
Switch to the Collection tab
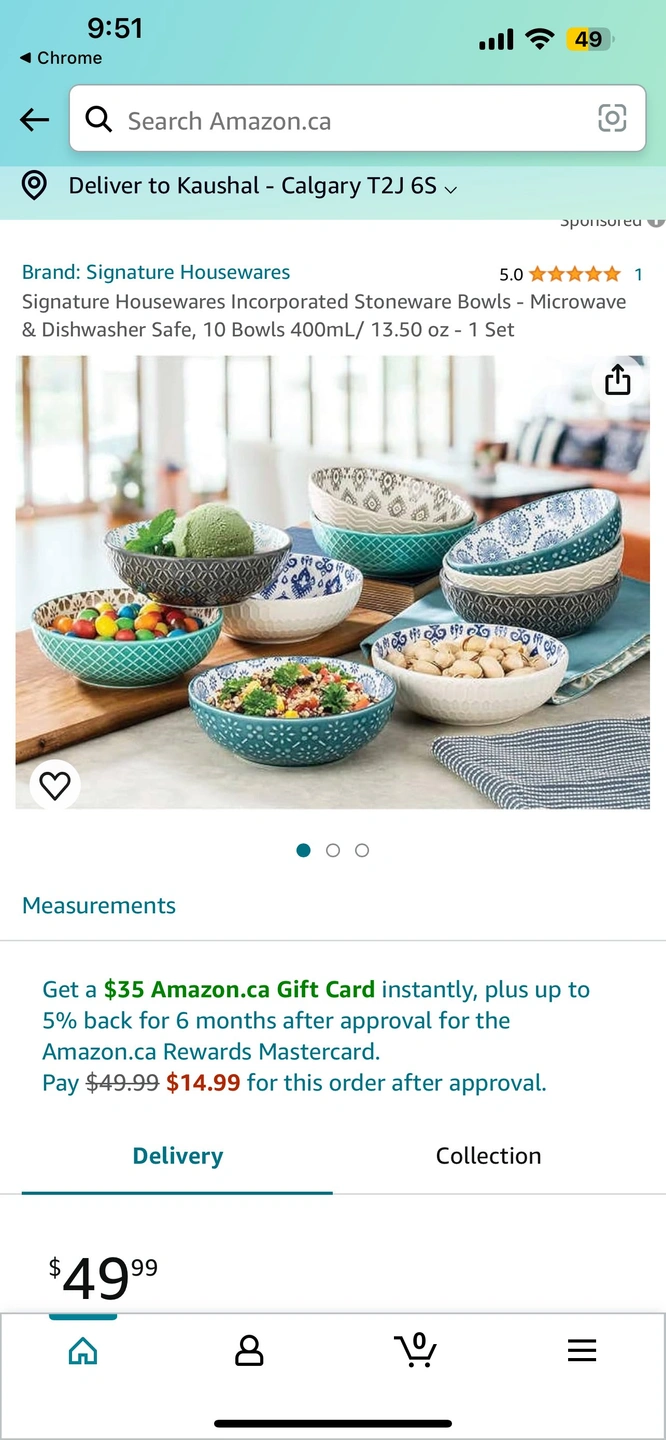488,1156
